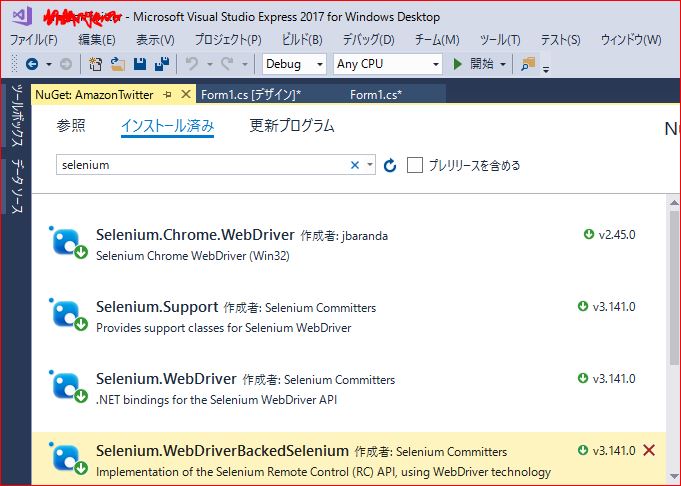Open the デバッグ(D) menu

click(x=368, y=40)
